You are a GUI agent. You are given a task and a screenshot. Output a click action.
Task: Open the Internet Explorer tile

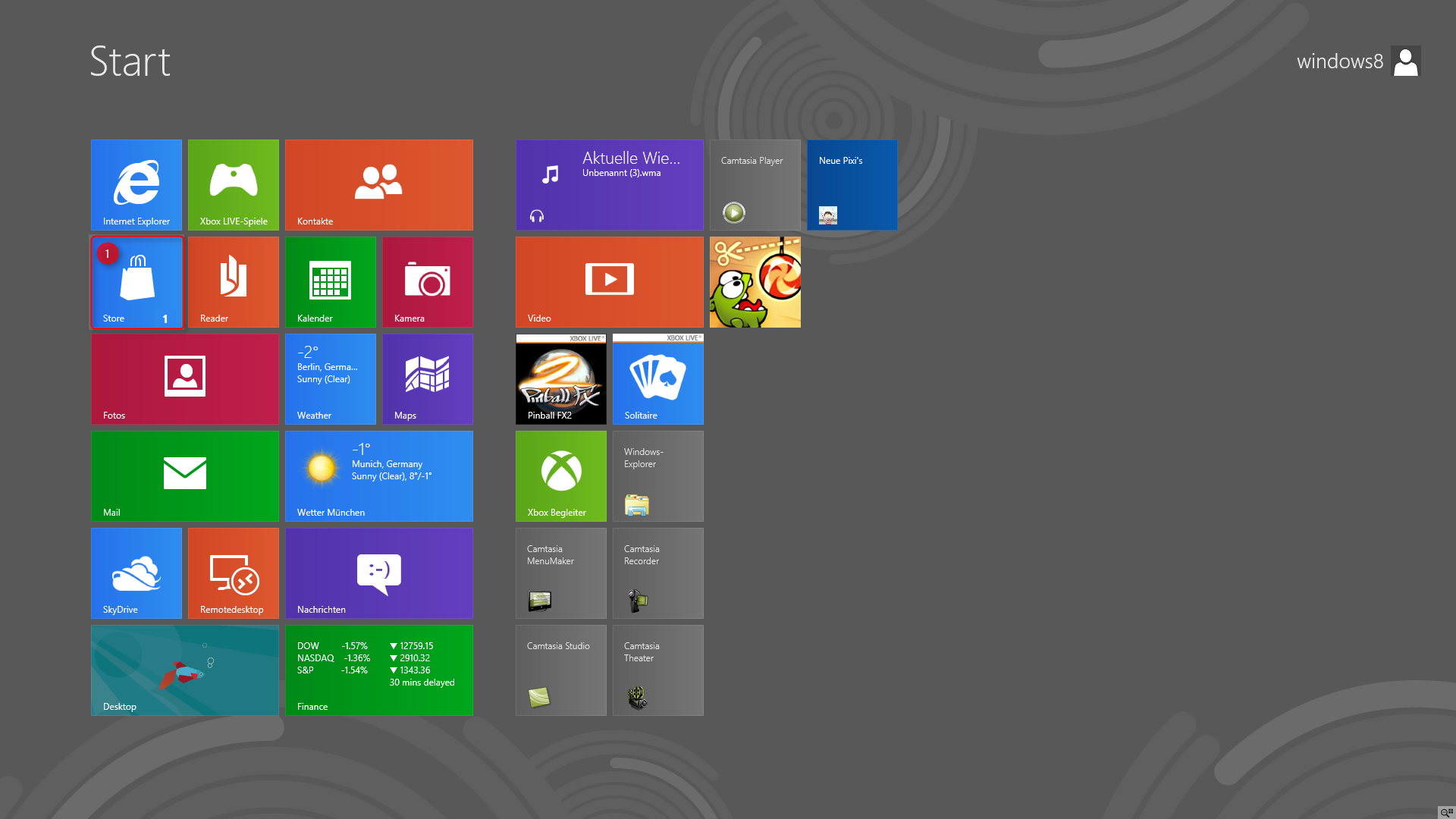click(x=136, y=185)
